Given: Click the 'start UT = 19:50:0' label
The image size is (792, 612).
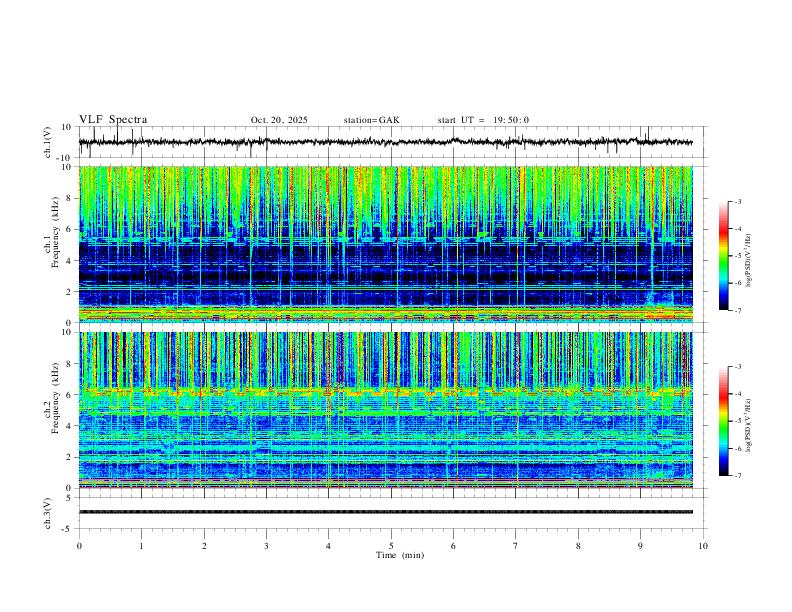Looking at the screenshot, I should 483,120.
